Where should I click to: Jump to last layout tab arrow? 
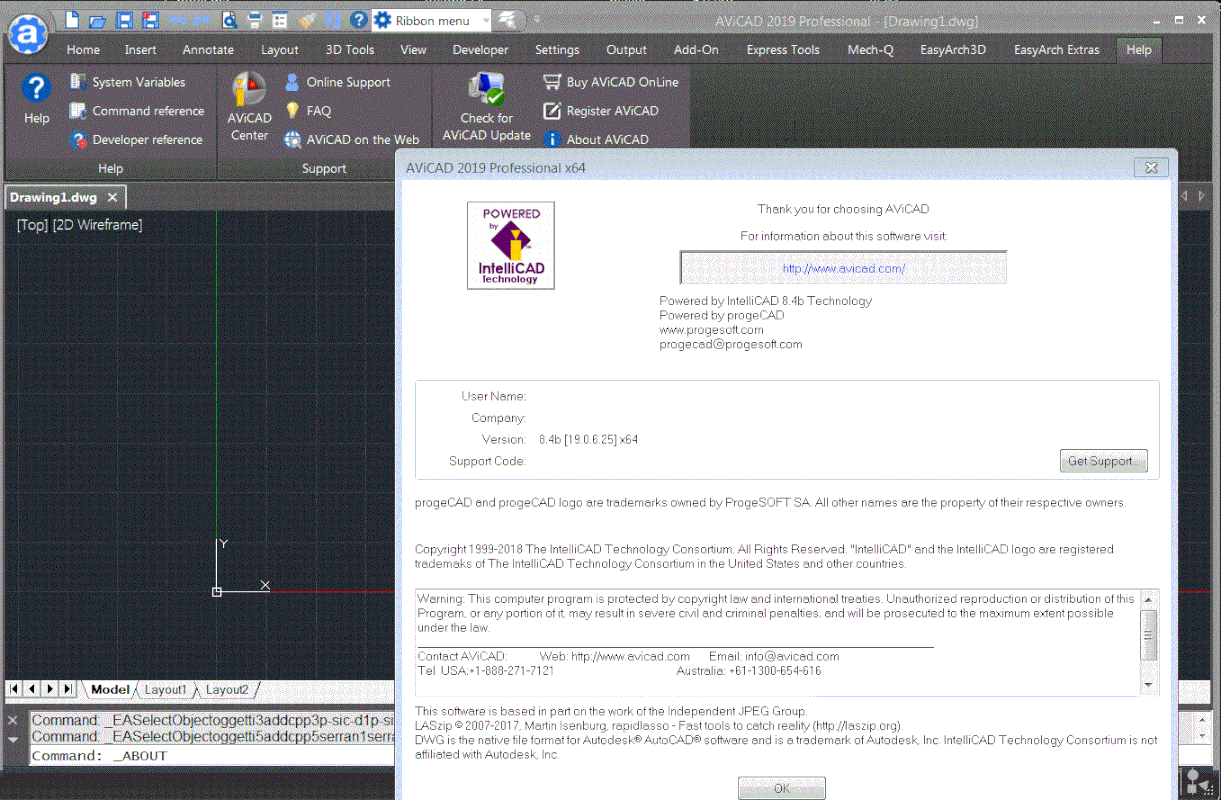pyautogui.click(x=66, y=689)
